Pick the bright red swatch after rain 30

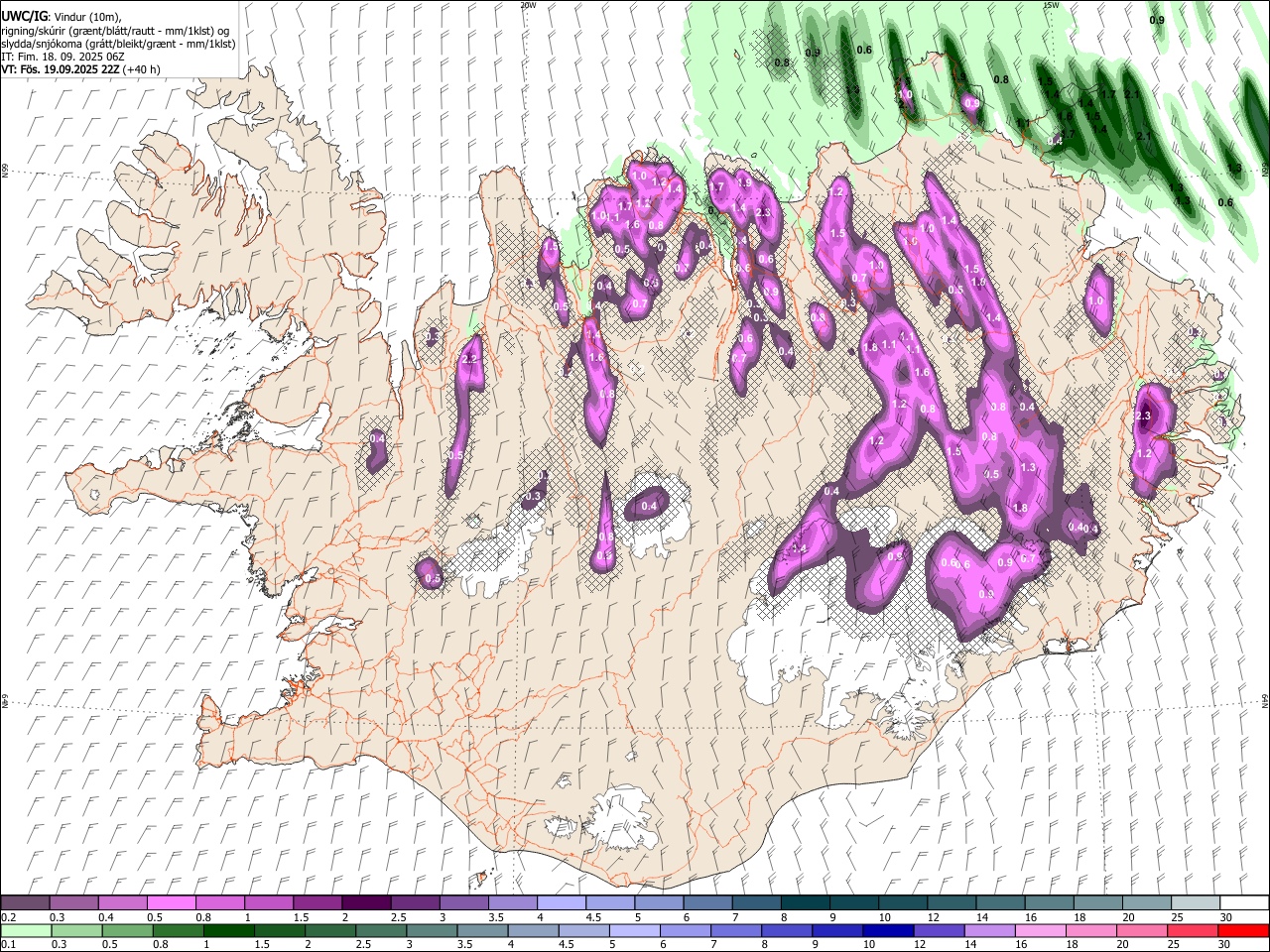point(1242,930)
